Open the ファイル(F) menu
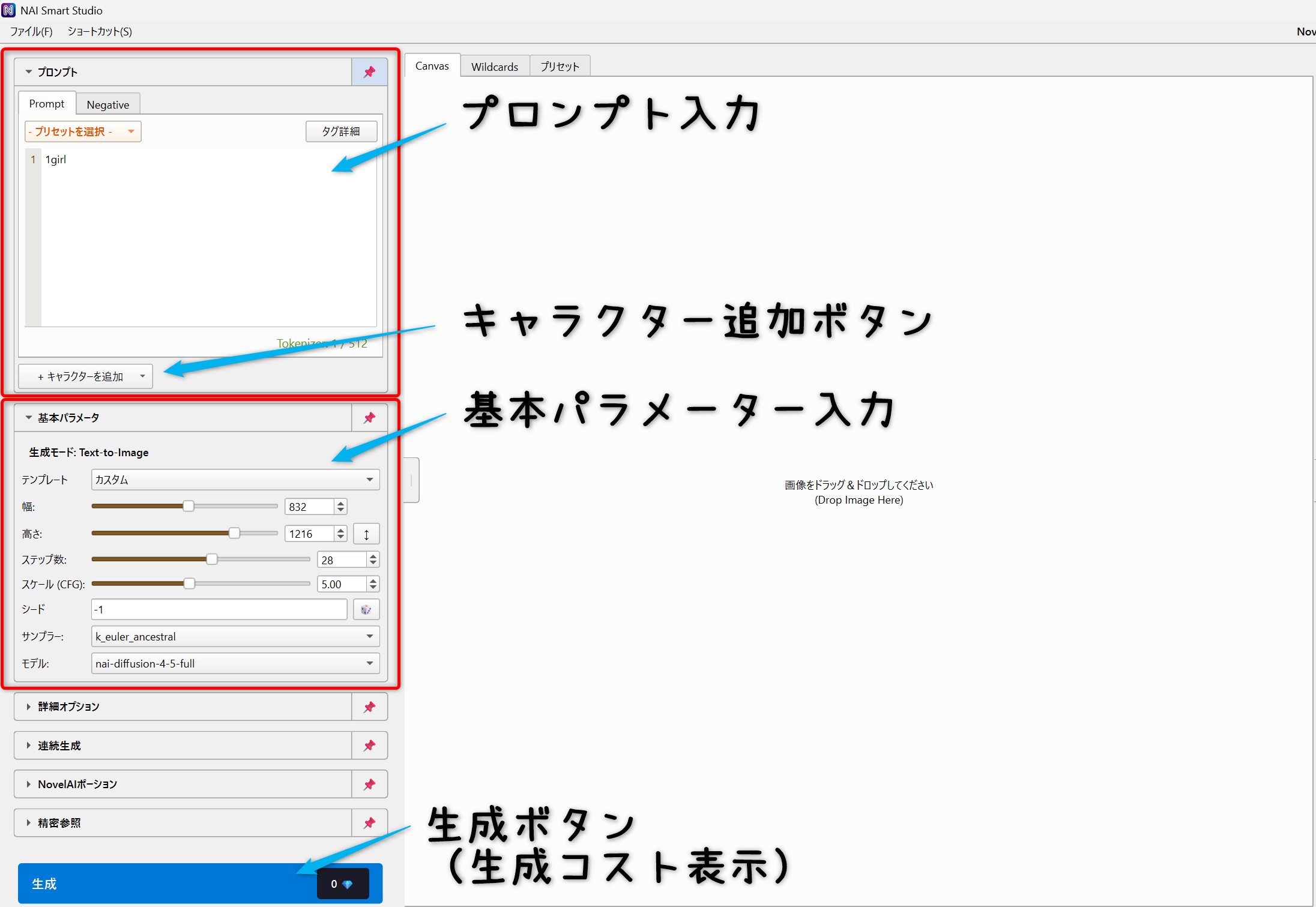Screen dimensions: 1316x907 [31, 31]
